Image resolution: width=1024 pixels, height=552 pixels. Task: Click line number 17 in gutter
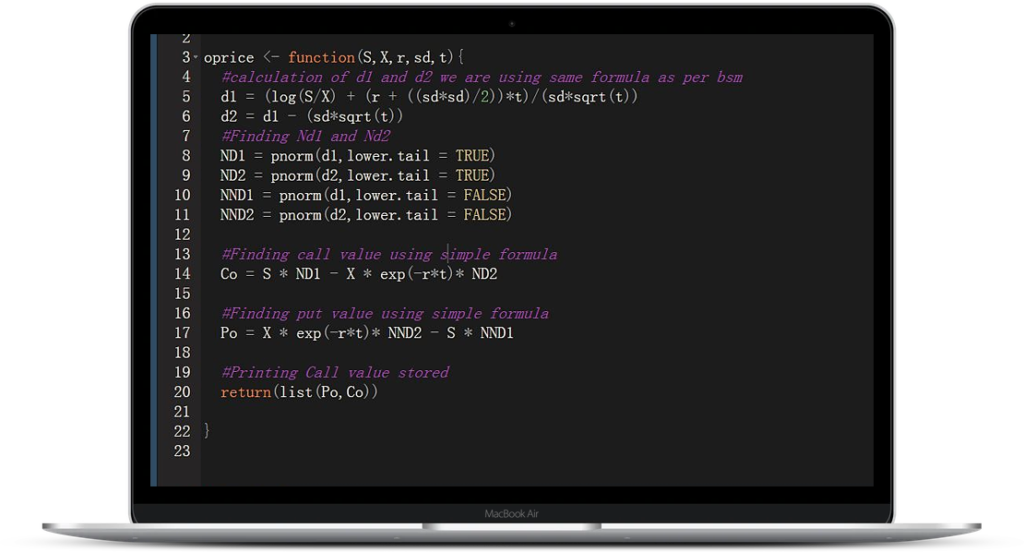click(x=182, y=333)
